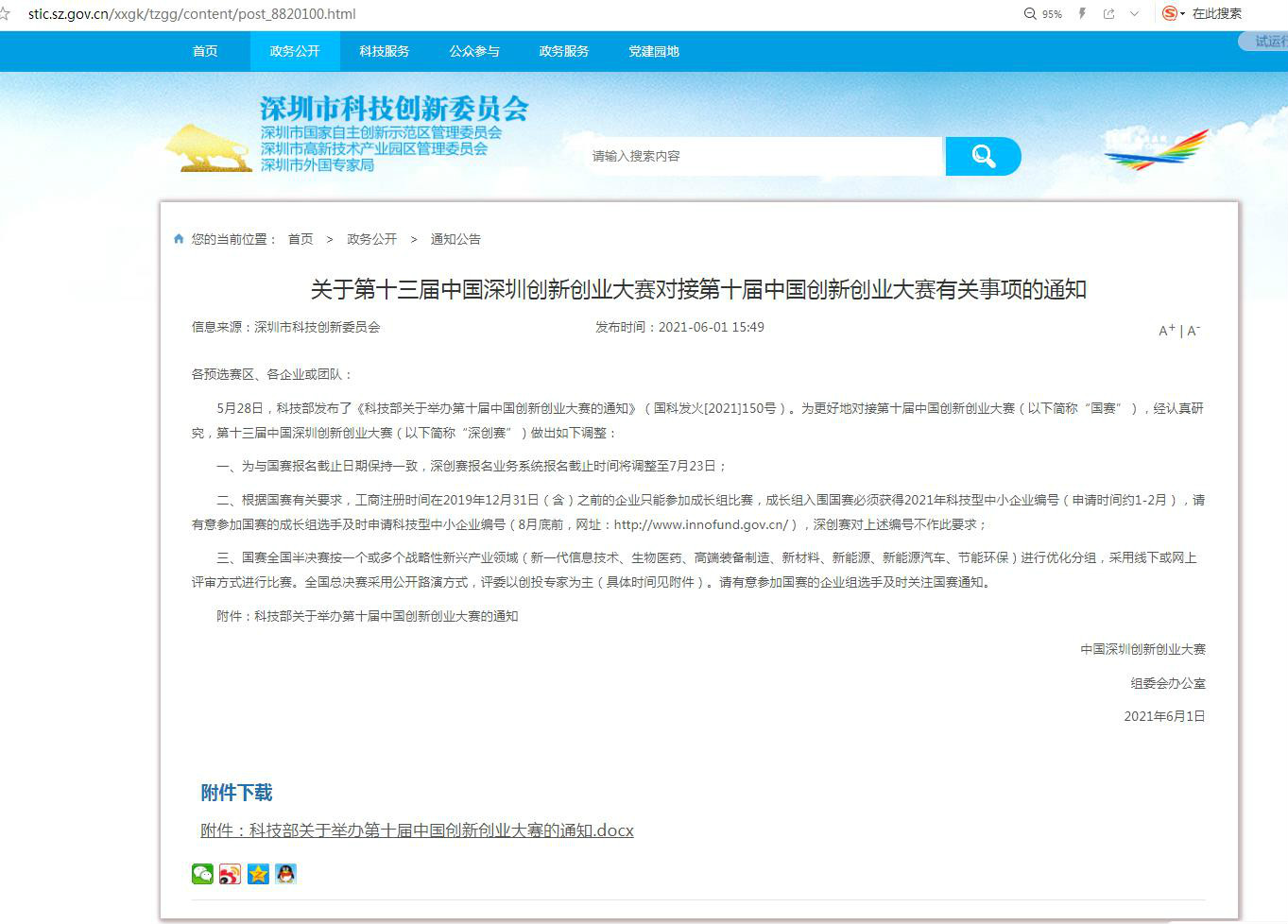Click the inline text '附件：科技部关于举办第十届中国创新创业大赛的通知'
This screenshot has width=1288, height=924.
point(368,616)
